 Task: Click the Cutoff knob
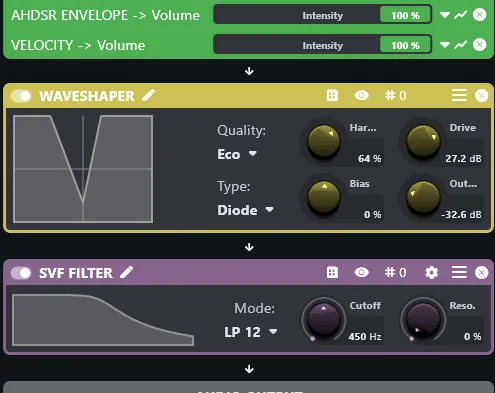[323, 319]
